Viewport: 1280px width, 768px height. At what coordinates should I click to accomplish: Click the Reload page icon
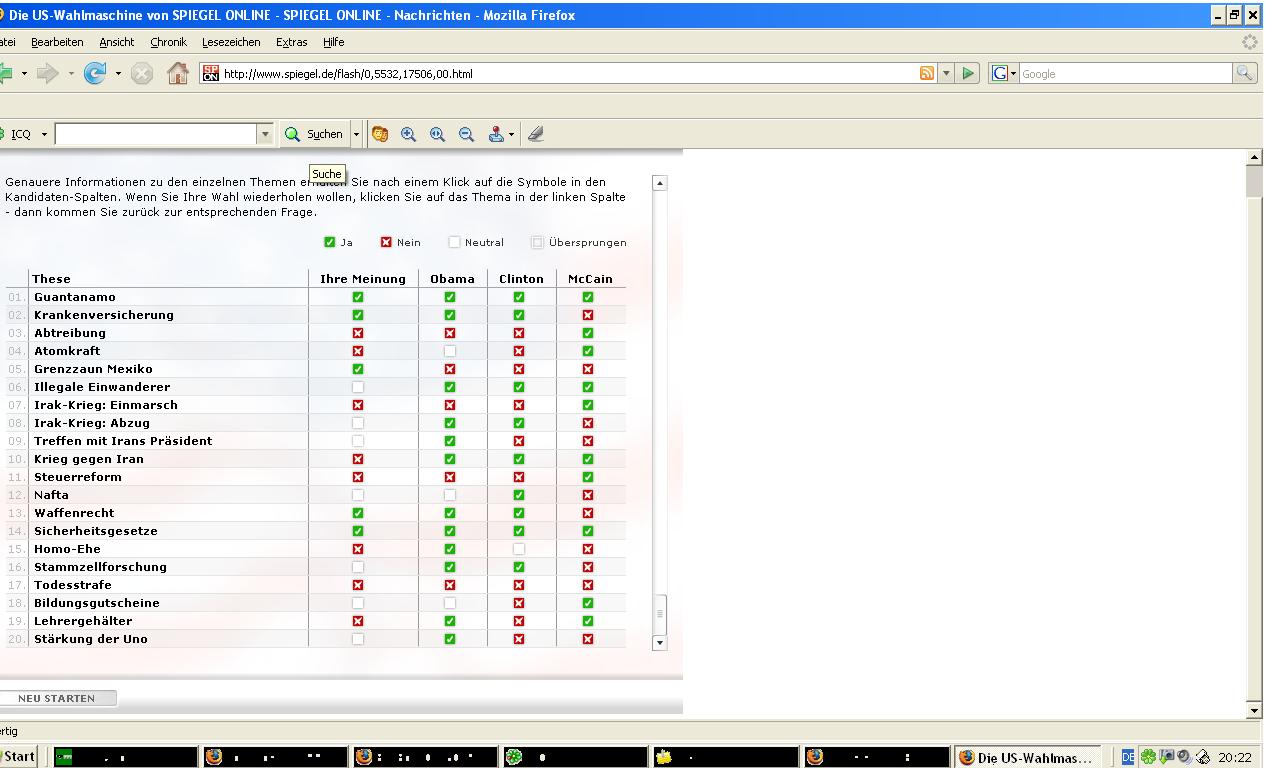tap(95, 73)
